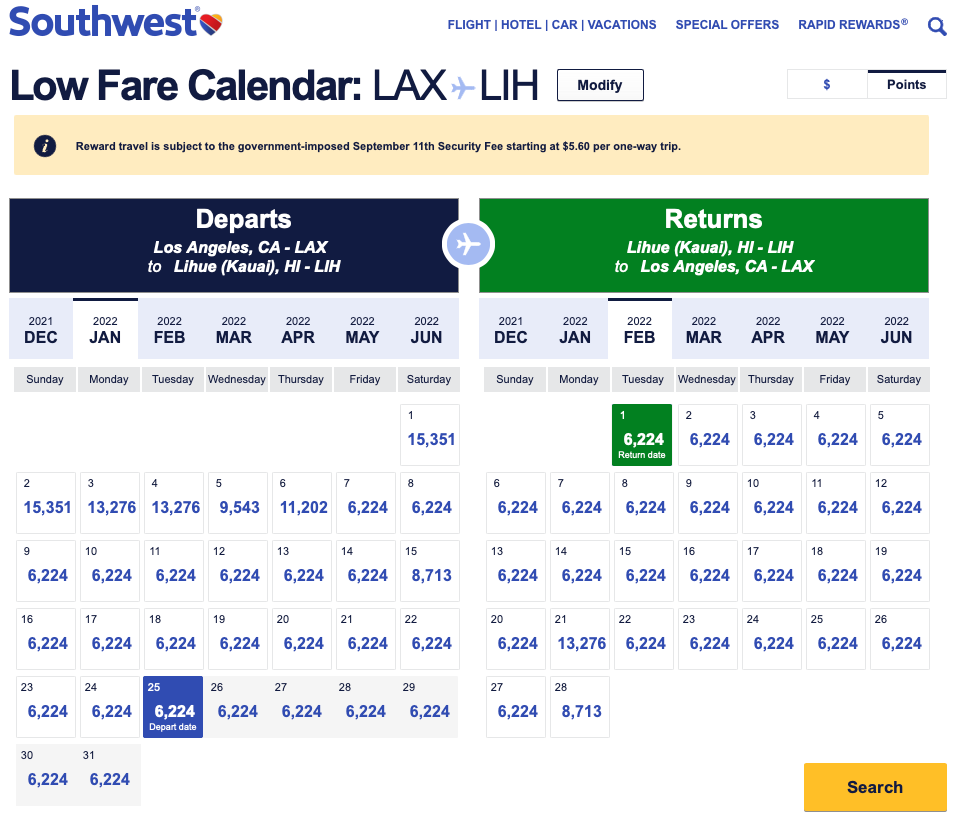Screen dimensions: 953x822
Task: Open the Modify search button
Action: click(x=600, y=85)
